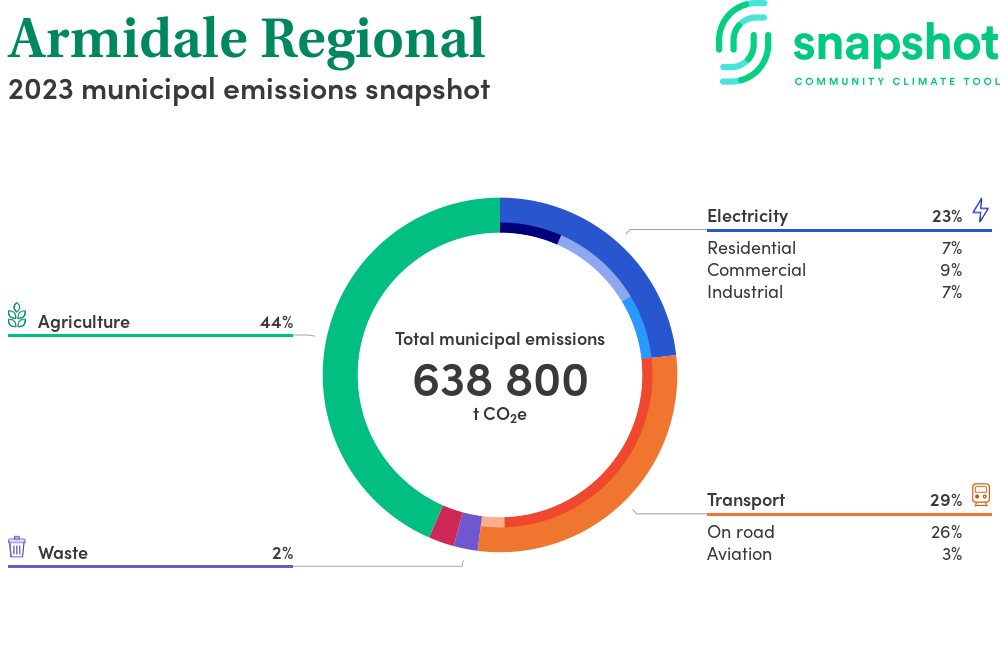This screenshot has width=1000, height=670.
Task: Open the Waste category label
Action: point(63,553)
